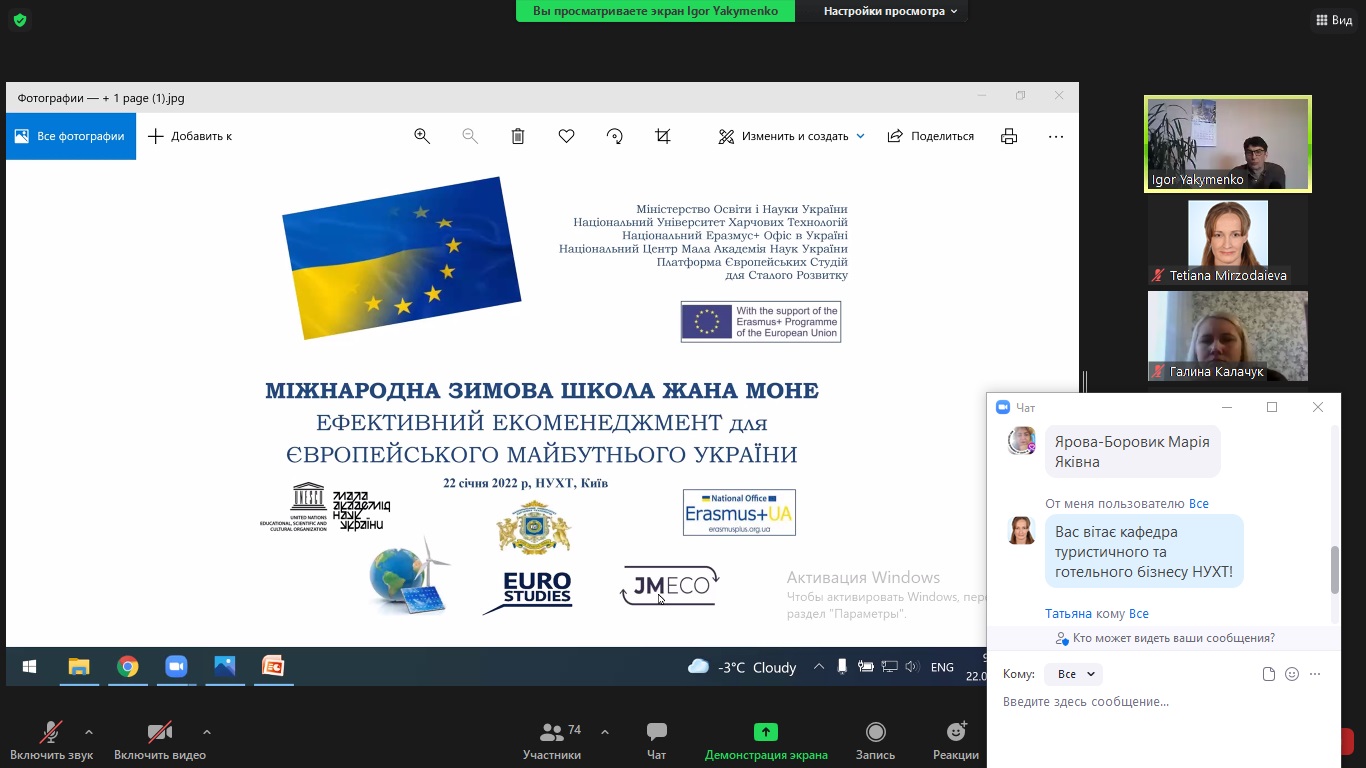This screenshot has width=1366, height=768.
Task: Click the chat panel scrollbar thumb
Action: tap(1334, 569)
